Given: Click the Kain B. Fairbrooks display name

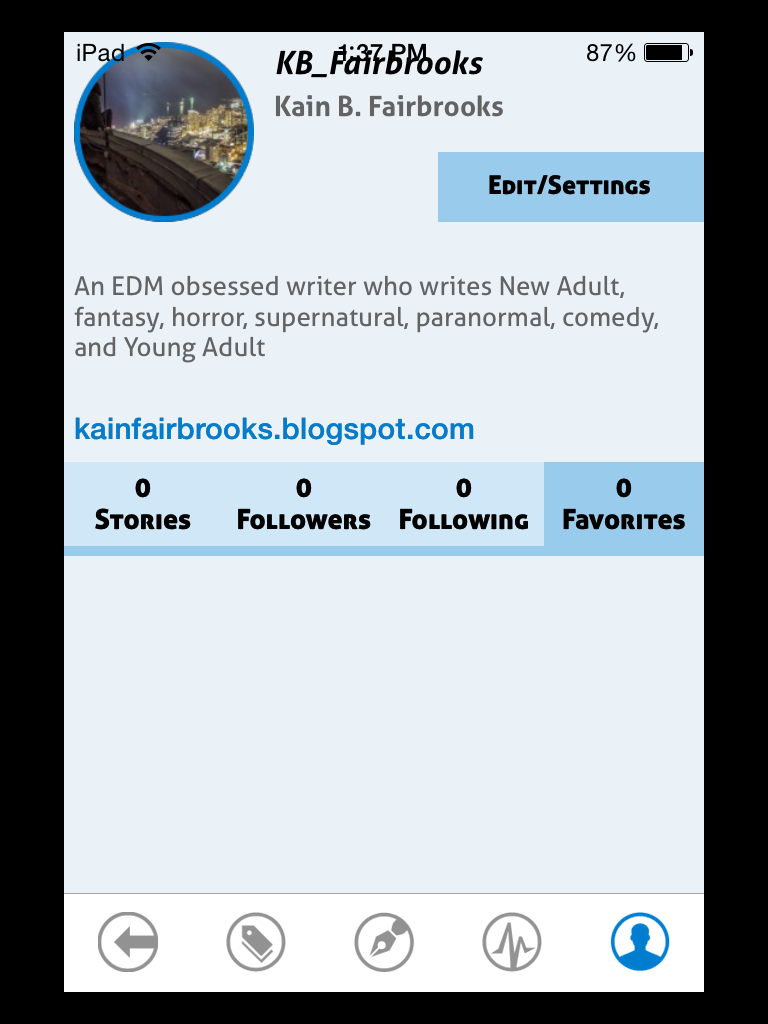Looking at the screenshot, I should click(389, 106).
